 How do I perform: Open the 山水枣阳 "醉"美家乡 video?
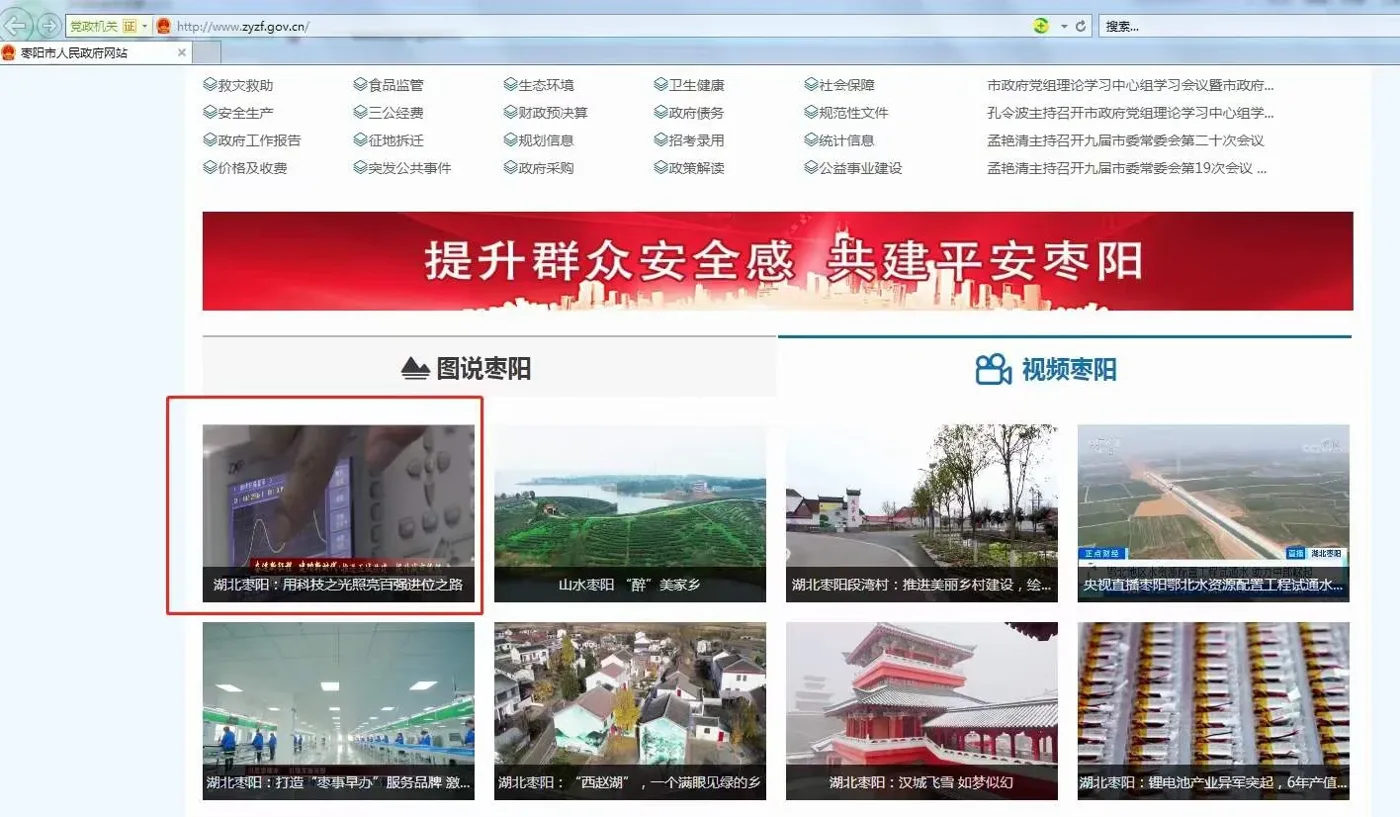(x=630, y=513)
